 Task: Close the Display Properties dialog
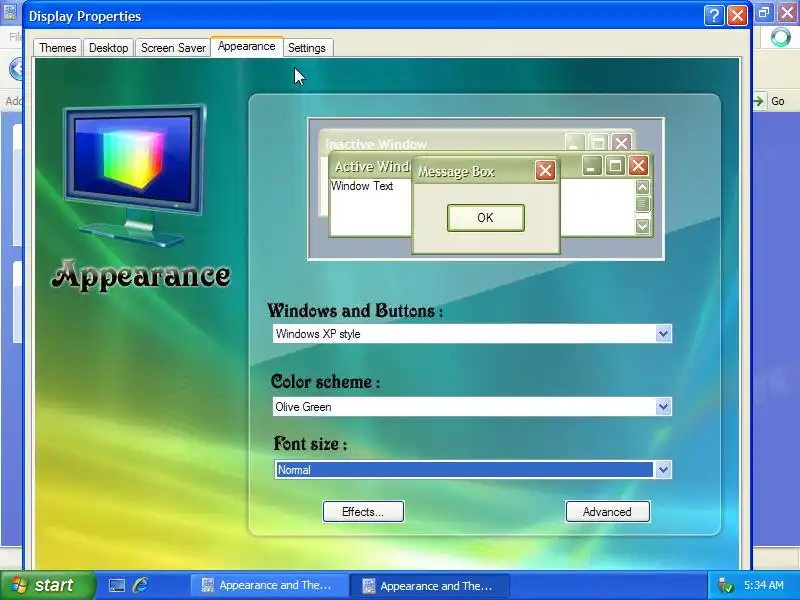pos(737,16)
